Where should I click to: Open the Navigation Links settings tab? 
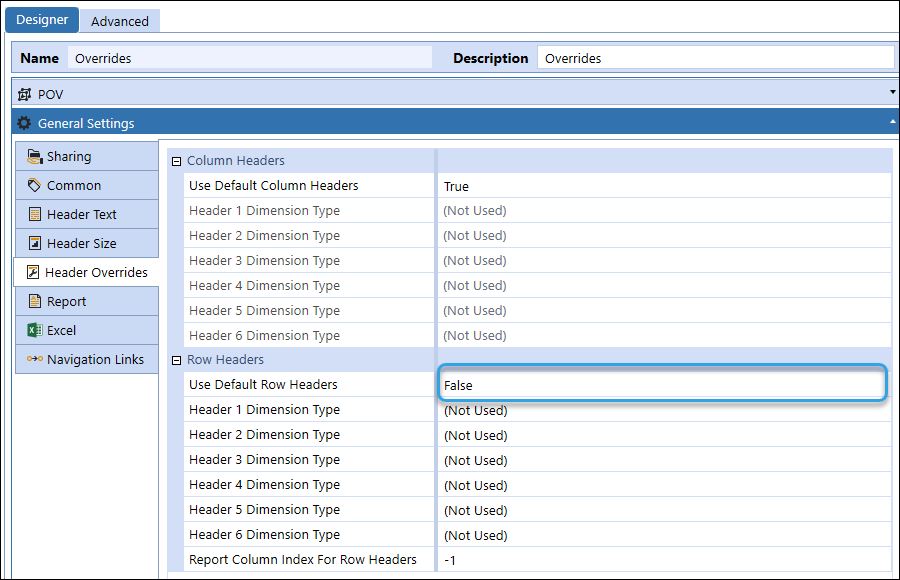(x=87, y=359)
